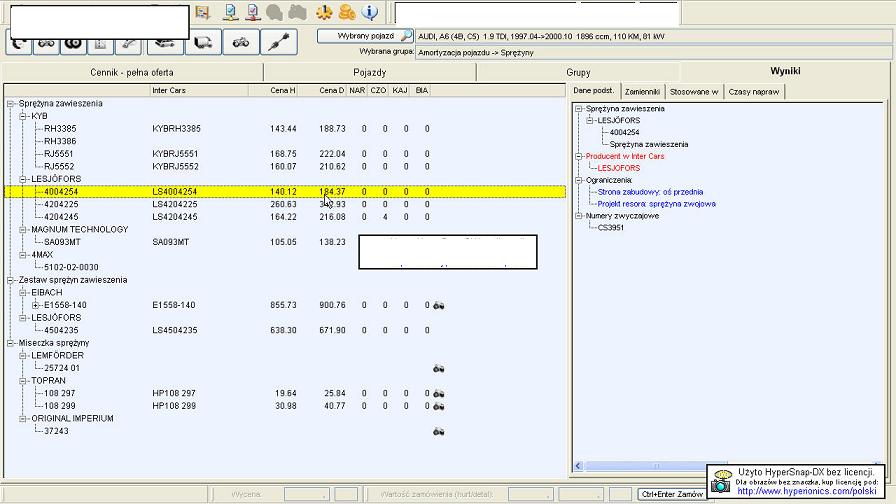Click binoculars icon in 108 297 row
The height and width of the screenshot is (504, 896).
point(439,394)
